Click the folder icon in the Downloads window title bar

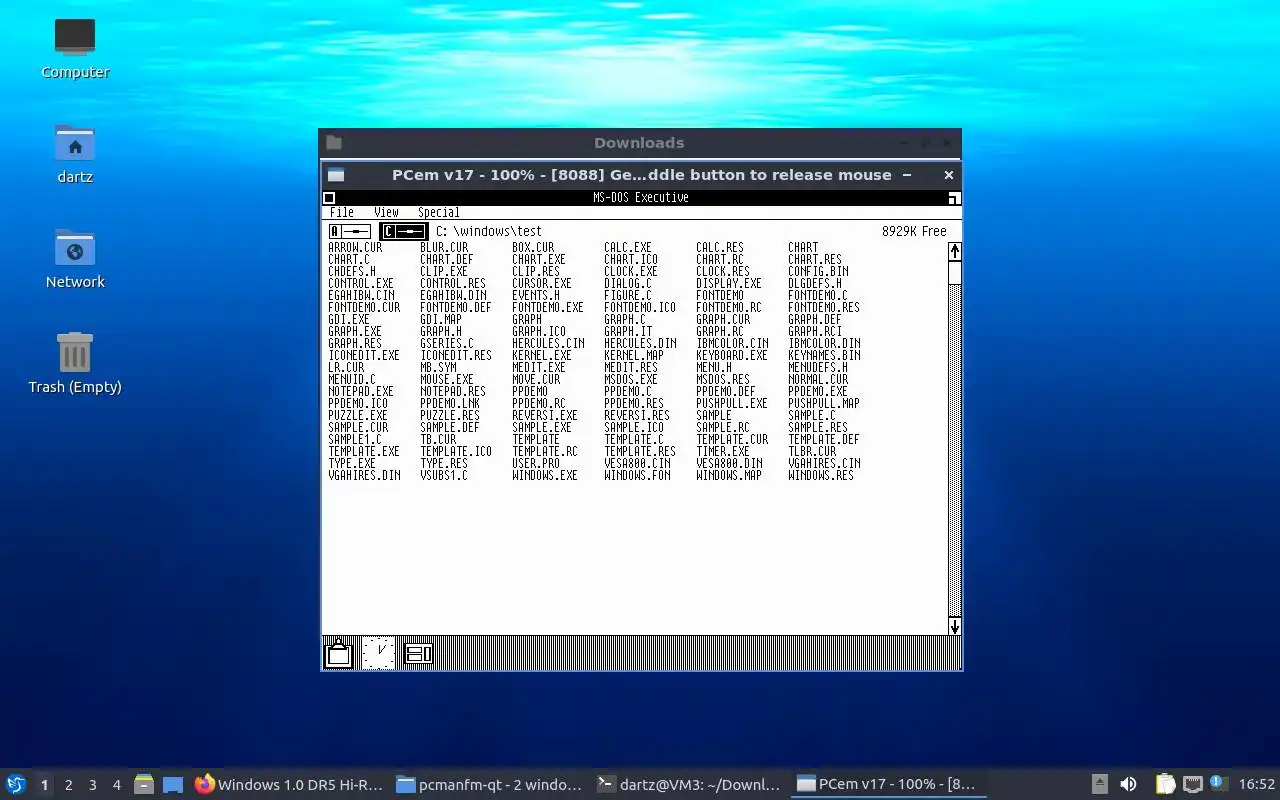click(334, 143)
